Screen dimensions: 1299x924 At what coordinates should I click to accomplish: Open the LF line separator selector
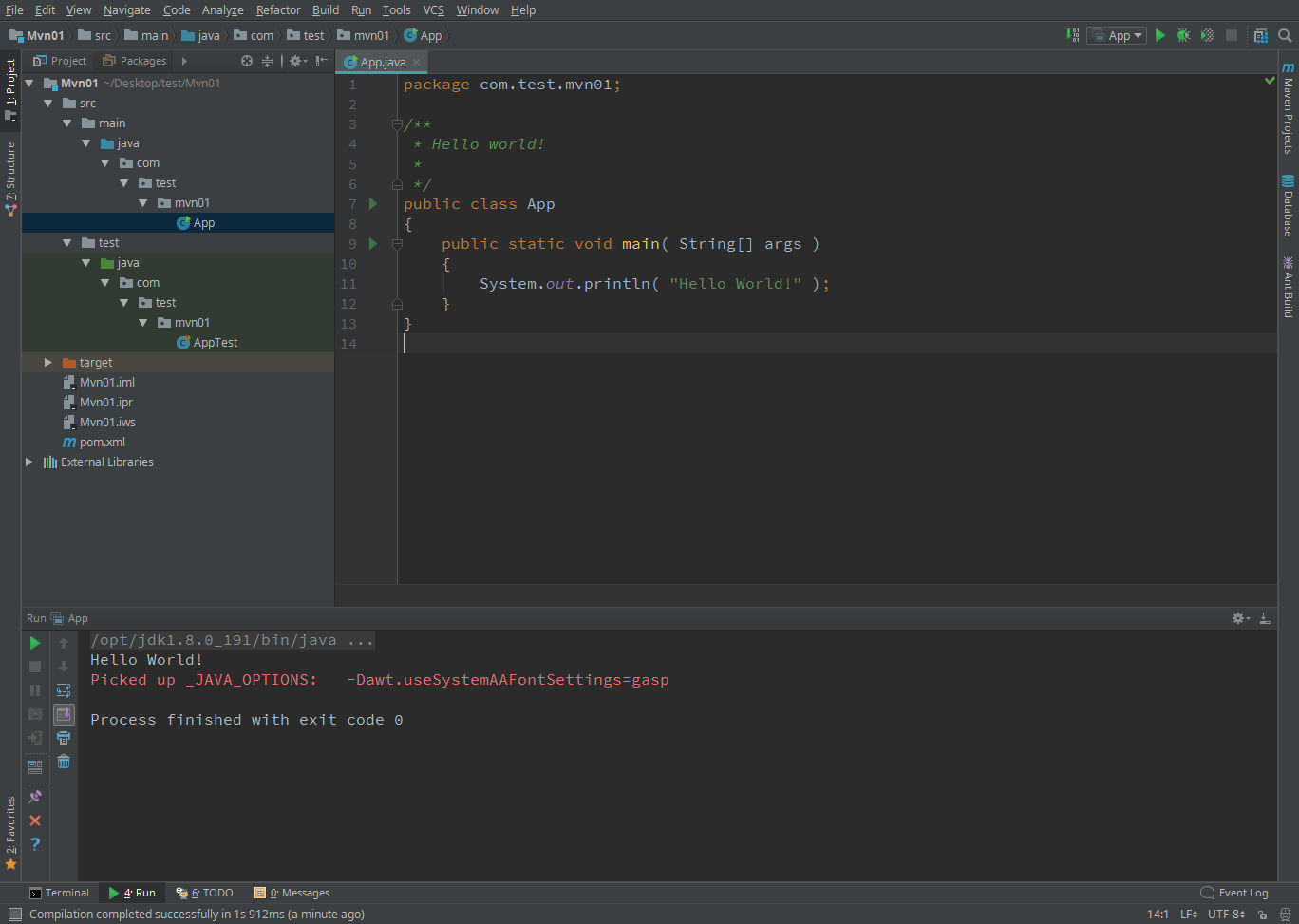click(x=1189, y=915)
